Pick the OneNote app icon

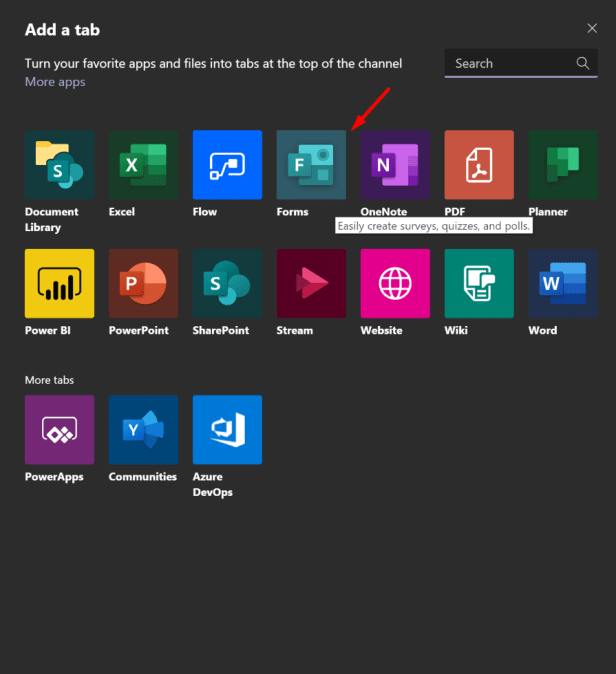click(395, 165)
